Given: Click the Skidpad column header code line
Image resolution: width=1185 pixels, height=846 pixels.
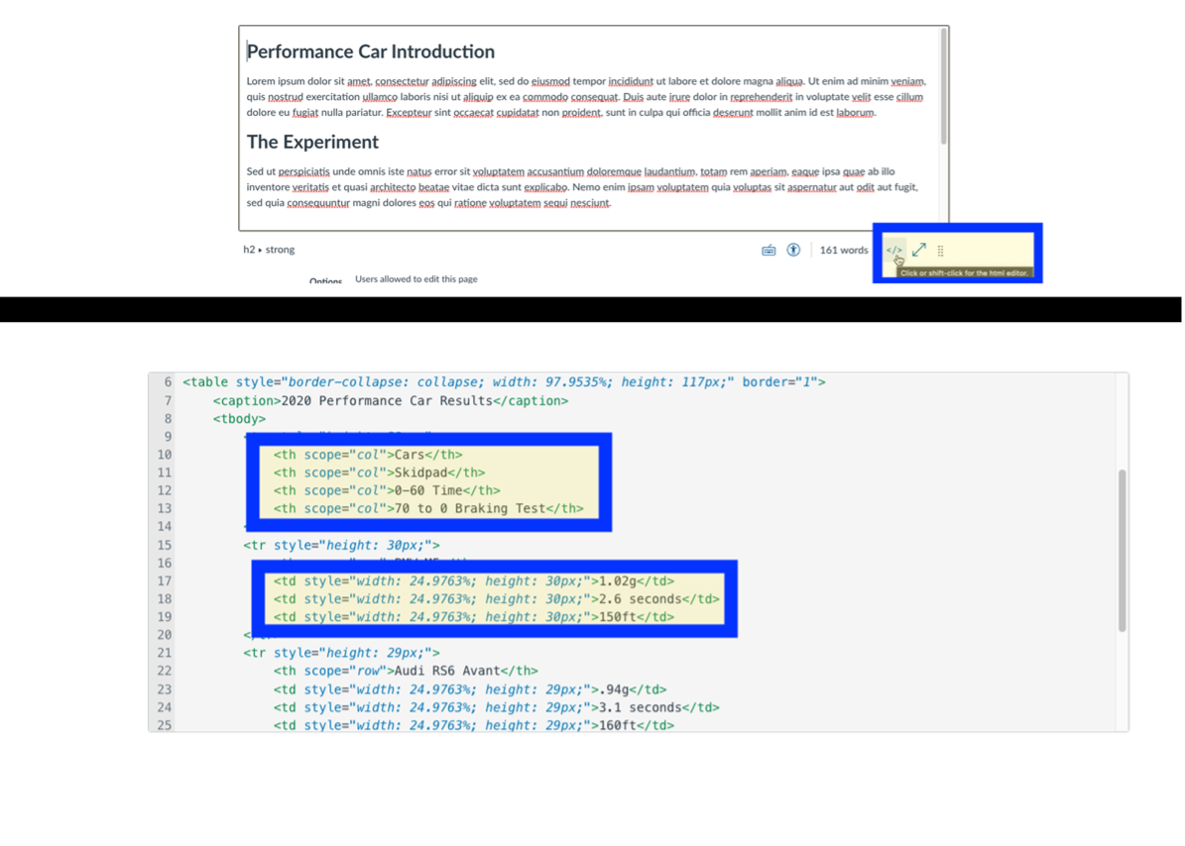Looking at the screenshot, I should tap(379, 473).
